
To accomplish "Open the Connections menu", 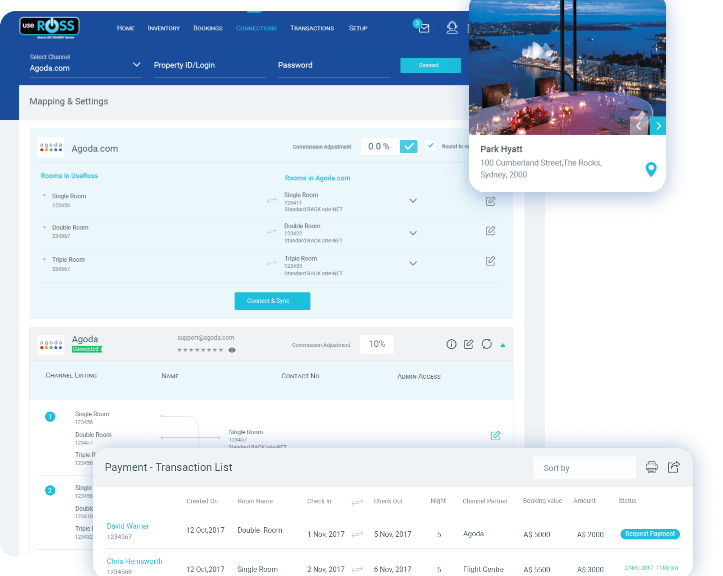I will (256, 28).
